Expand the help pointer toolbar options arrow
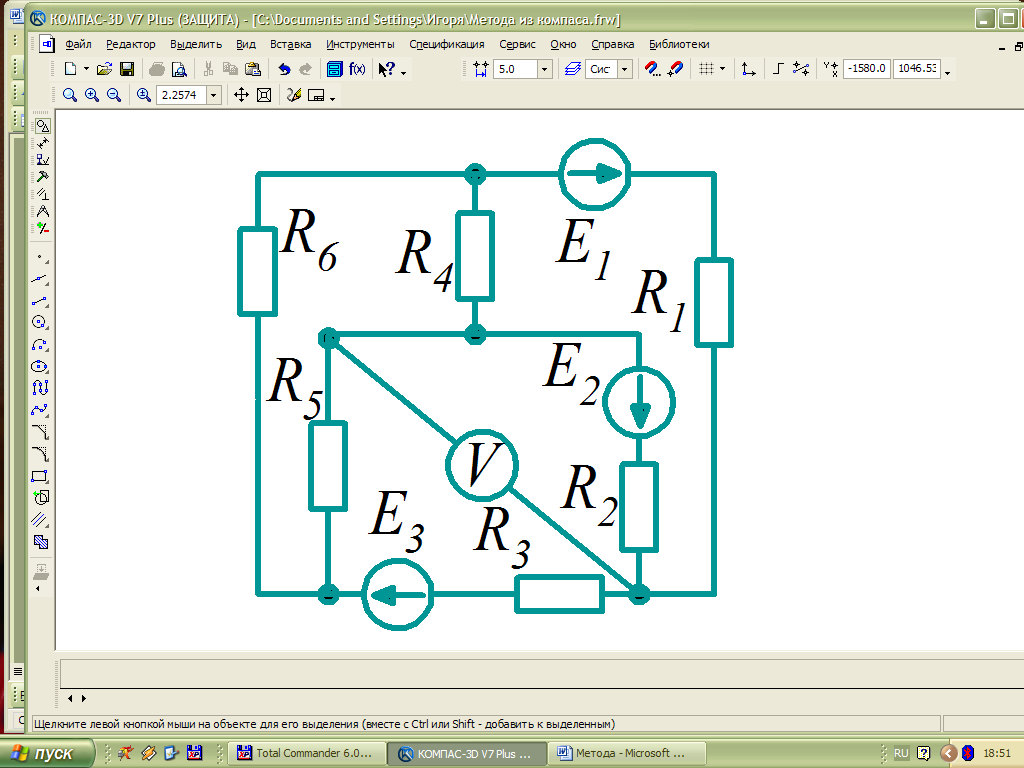This screenshot has height=768, width=1024. [x=404, y=72]
